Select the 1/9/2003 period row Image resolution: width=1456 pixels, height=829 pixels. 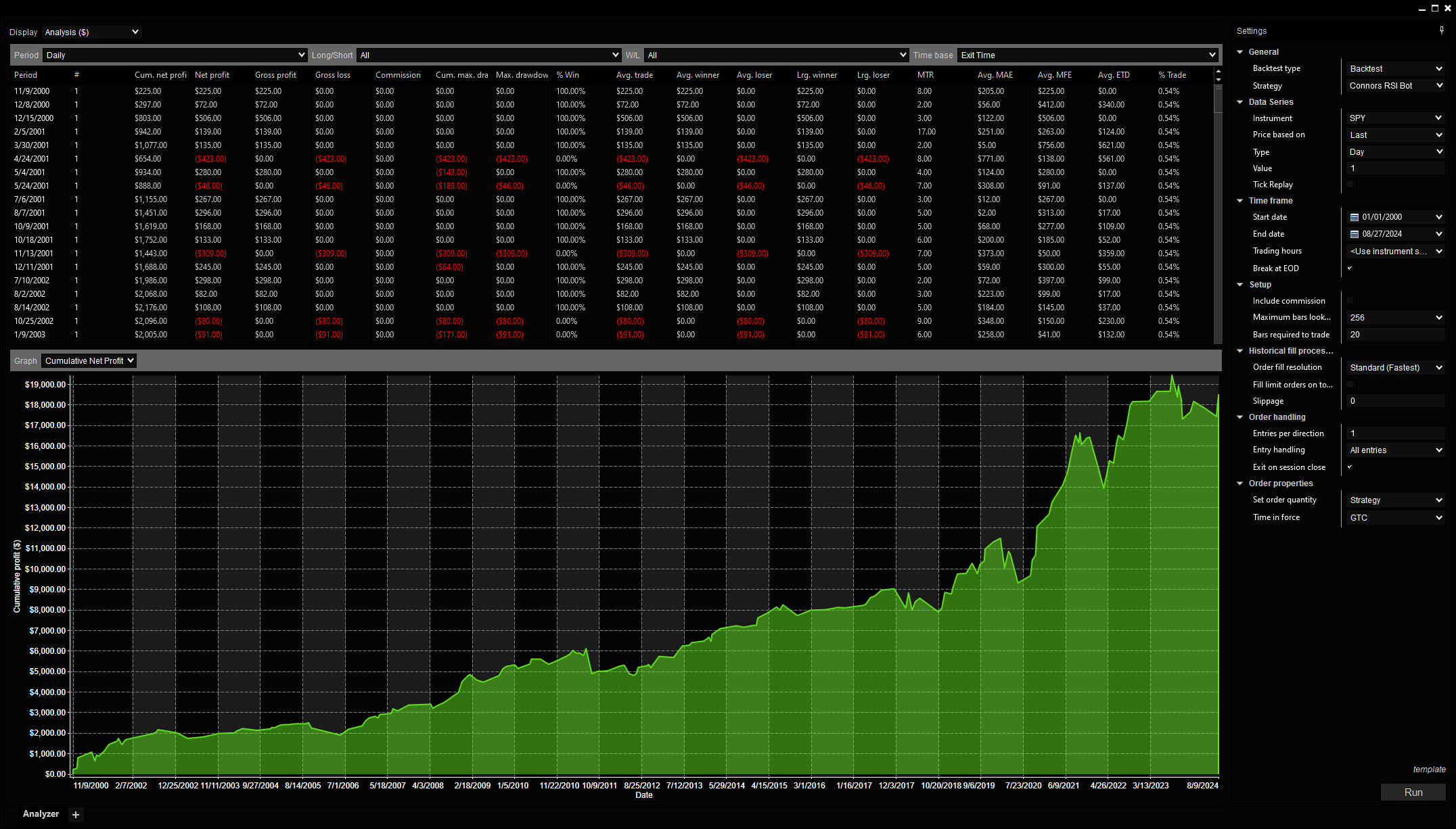click(x=612, y=334)
